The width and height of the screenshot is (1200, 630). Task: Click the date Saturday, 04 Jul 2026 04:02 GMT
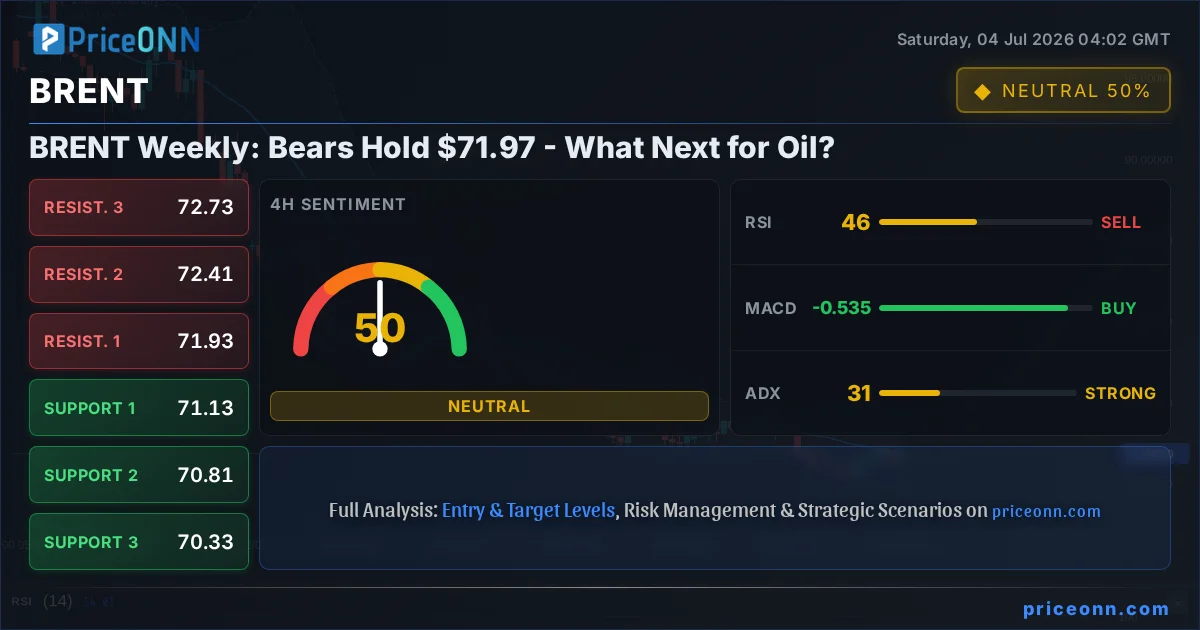pos(1033,40)
